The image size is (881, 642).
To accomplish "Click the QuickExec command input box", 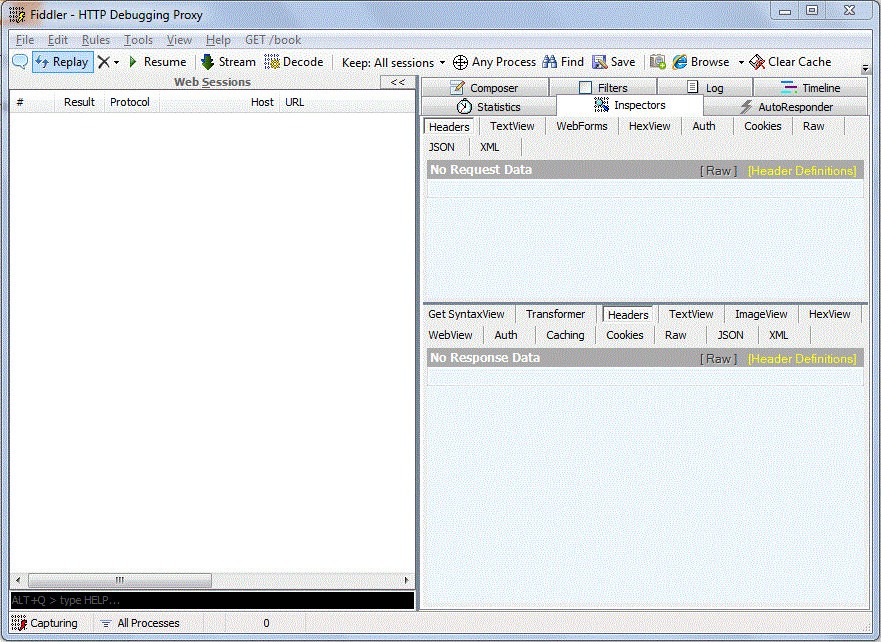I will point(212,600).
